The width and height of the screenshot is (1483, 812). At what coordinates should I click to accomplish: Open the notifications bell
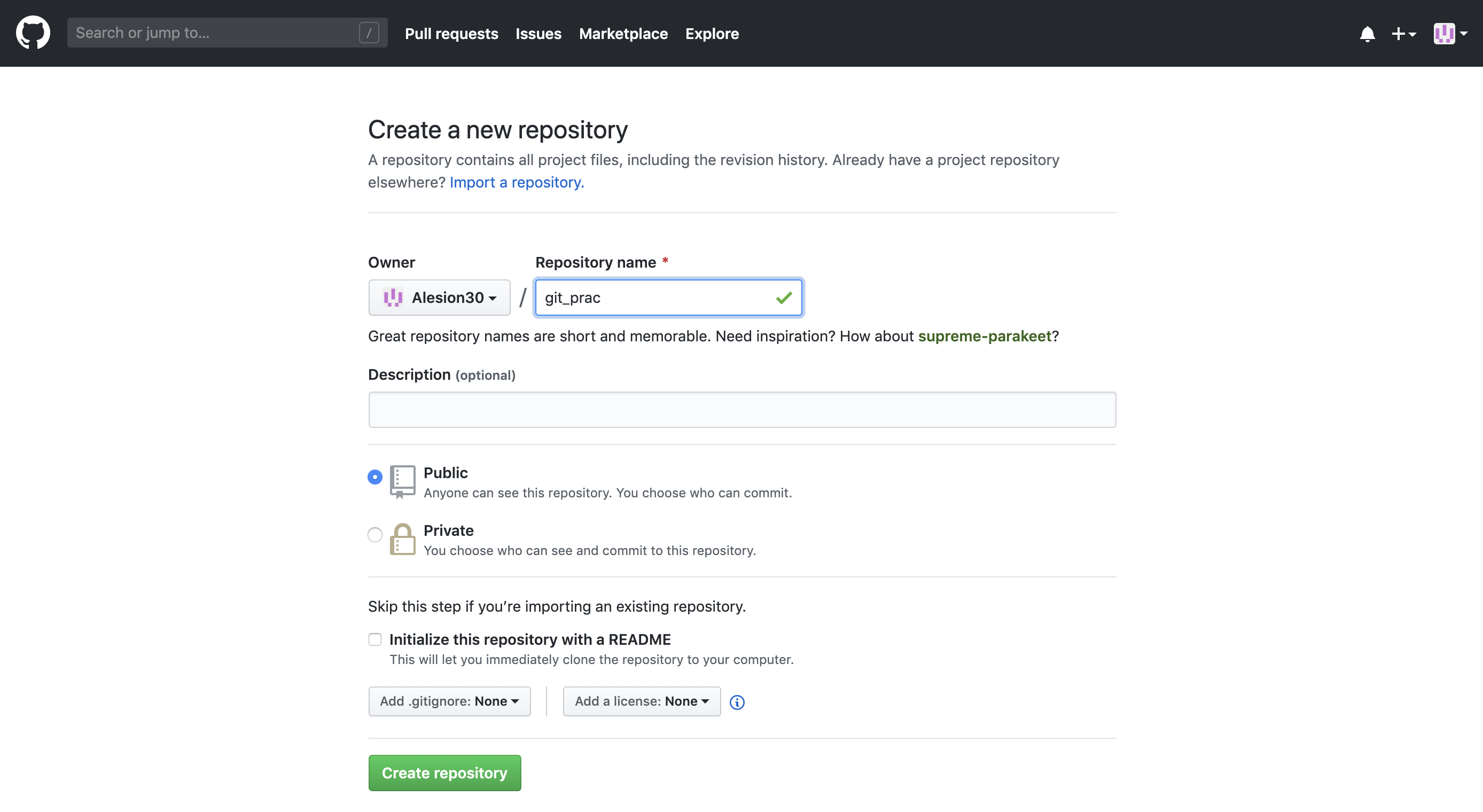tap(1367, 34)
